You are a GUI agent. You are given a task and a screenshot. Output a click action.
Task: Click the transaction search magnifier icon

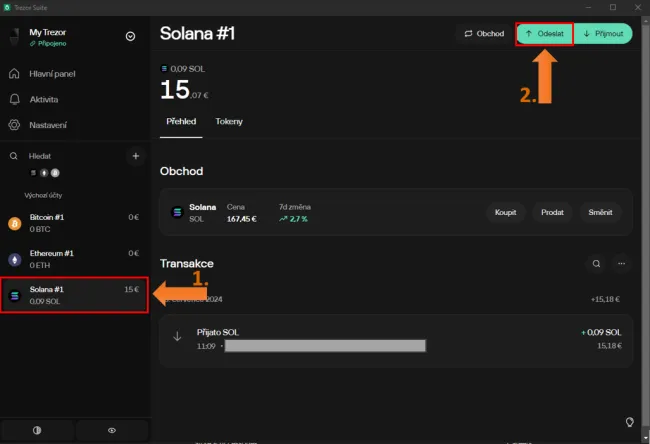[x=596, y=264]
